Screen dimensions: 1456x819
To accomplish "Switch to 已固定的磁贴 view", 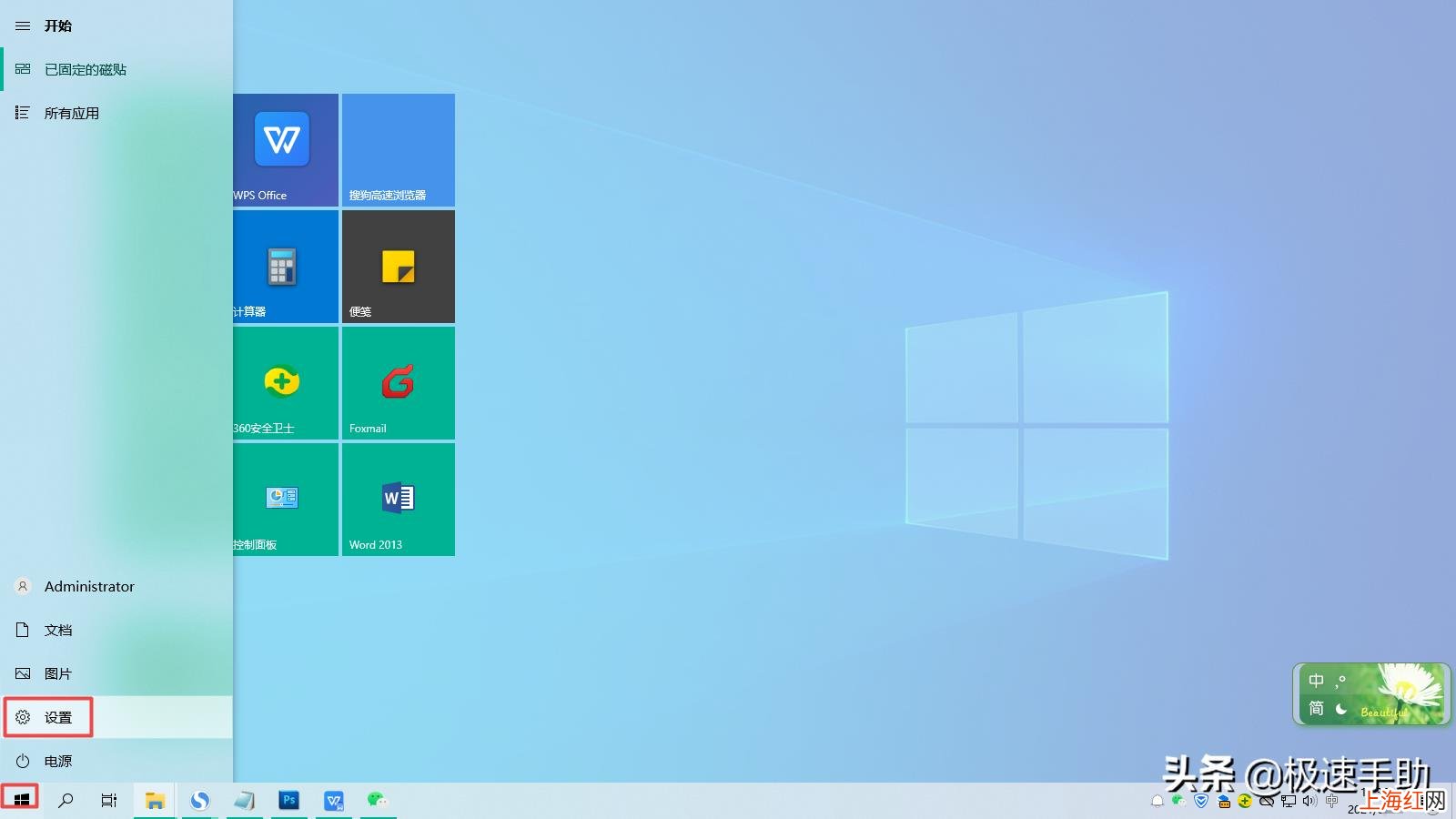I will point(116,70).
